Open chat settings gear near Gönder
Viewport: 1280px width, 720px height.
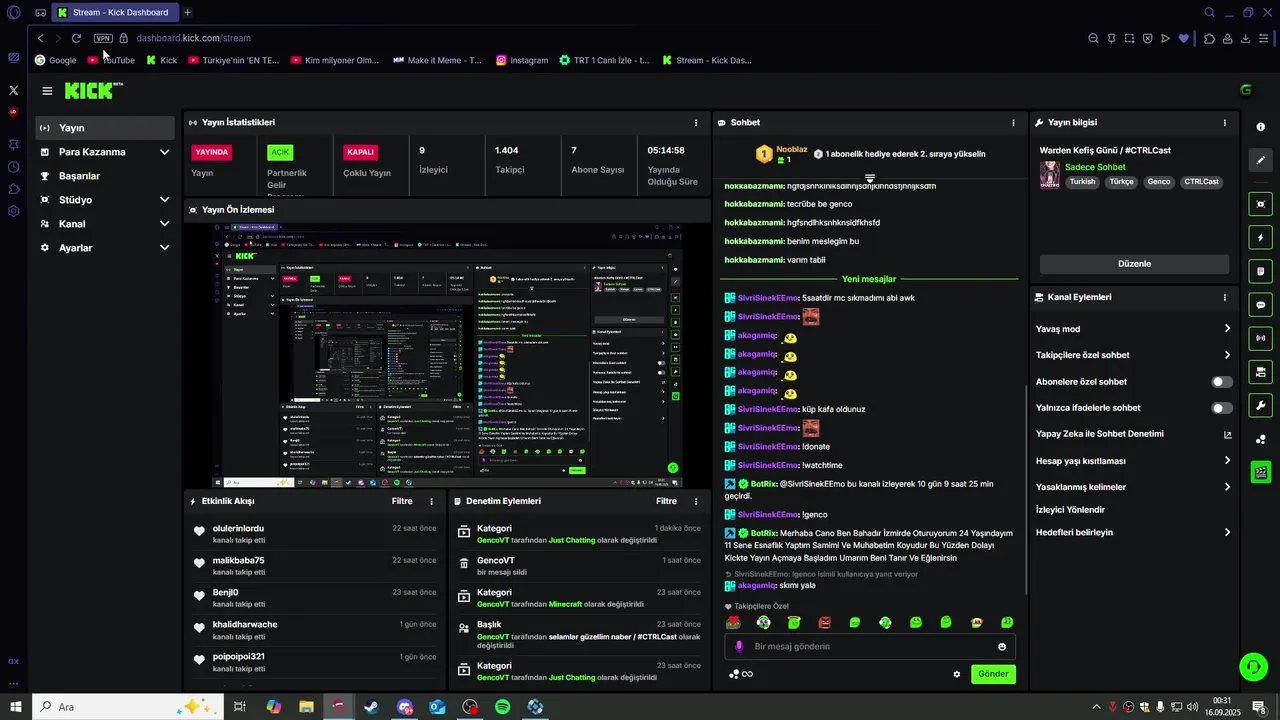[956, 674]
